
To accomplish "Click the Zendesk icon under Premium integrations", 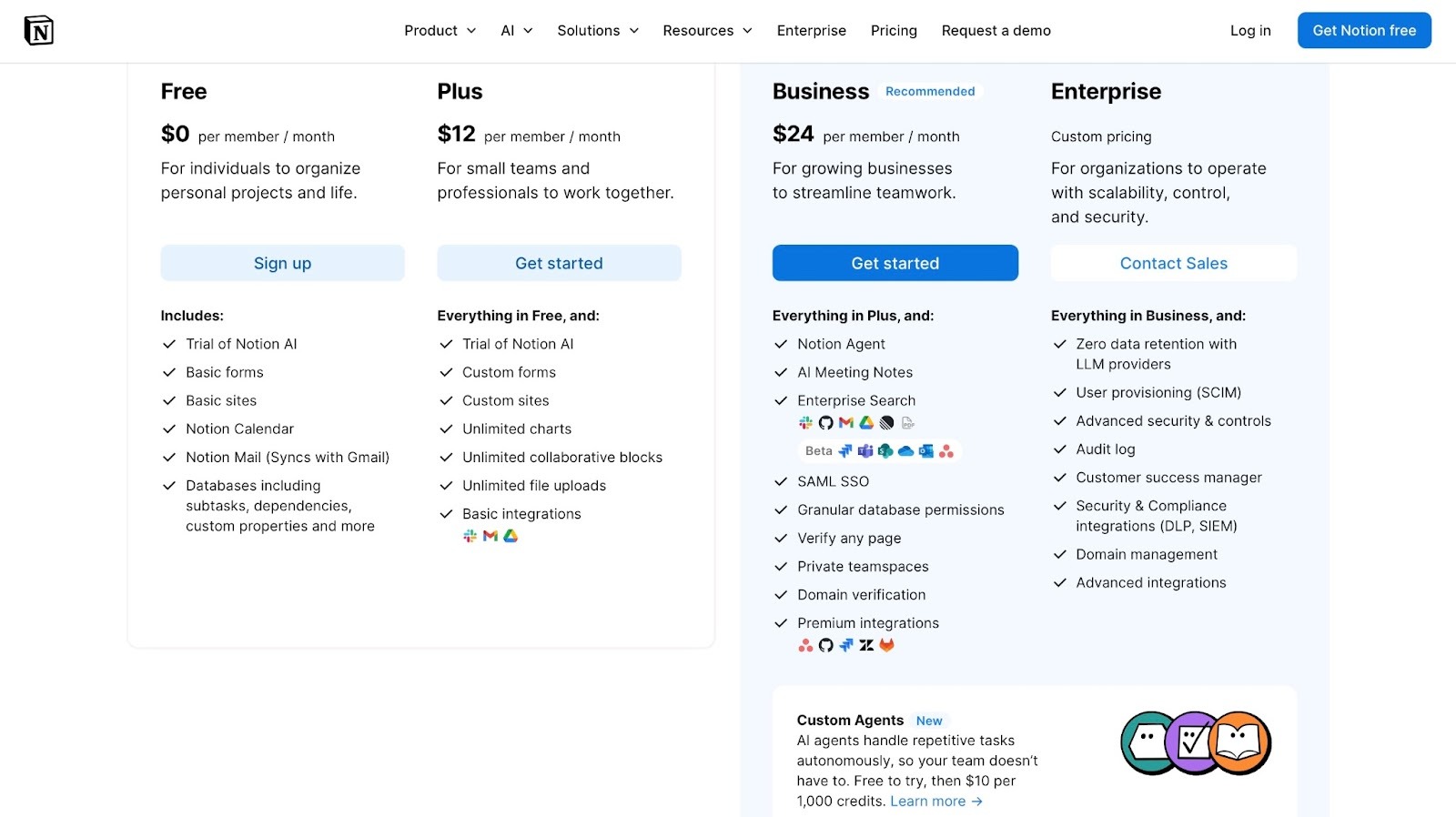I will point(866,645).
